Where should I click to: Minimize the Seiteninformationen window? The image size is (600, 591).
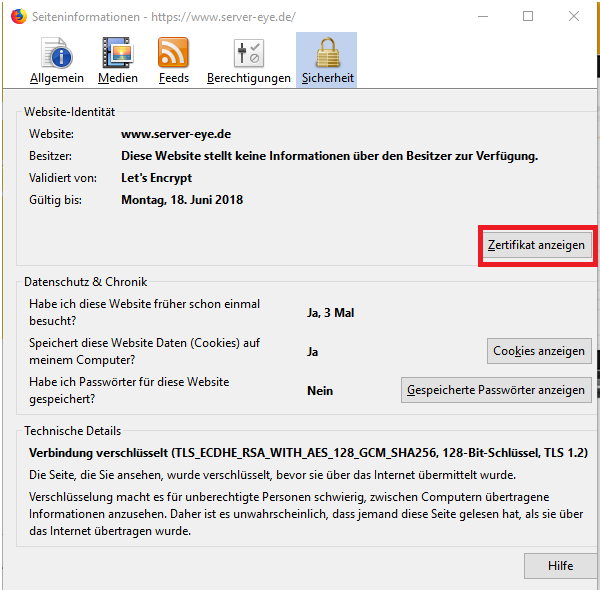click(483, 16)
